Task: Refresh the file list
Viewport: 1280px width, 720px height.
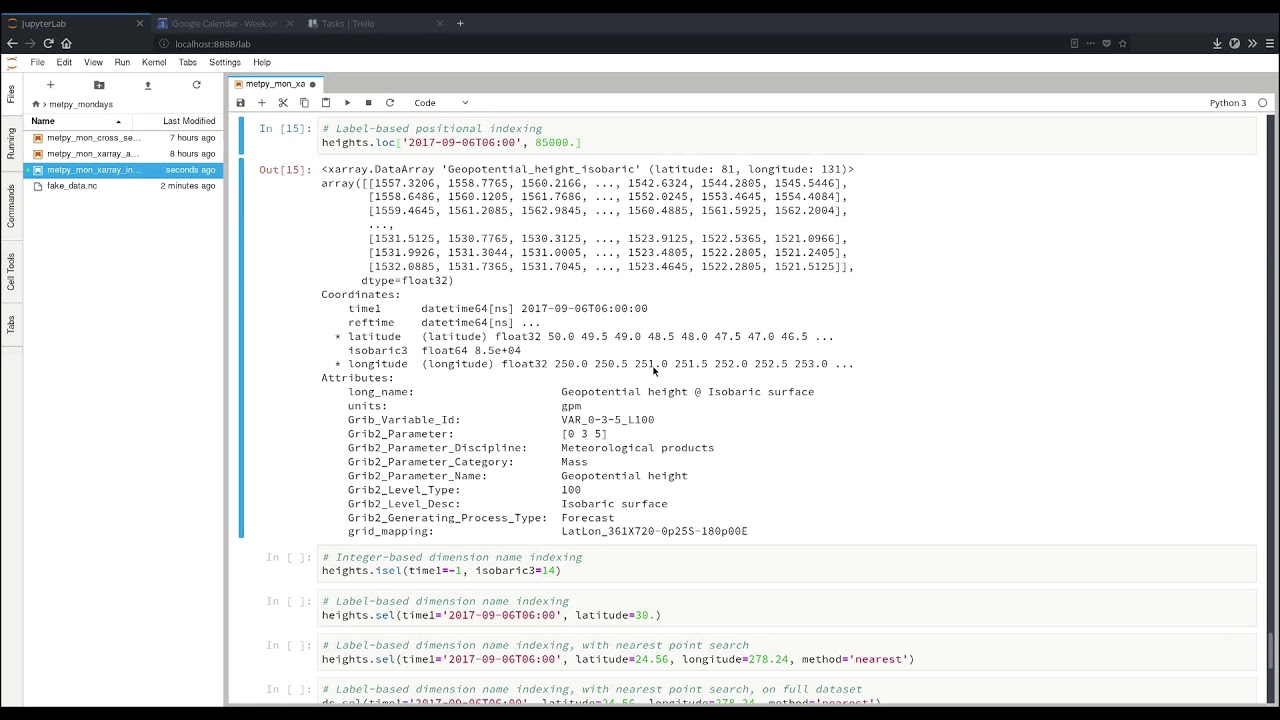Action: [196, 85]
